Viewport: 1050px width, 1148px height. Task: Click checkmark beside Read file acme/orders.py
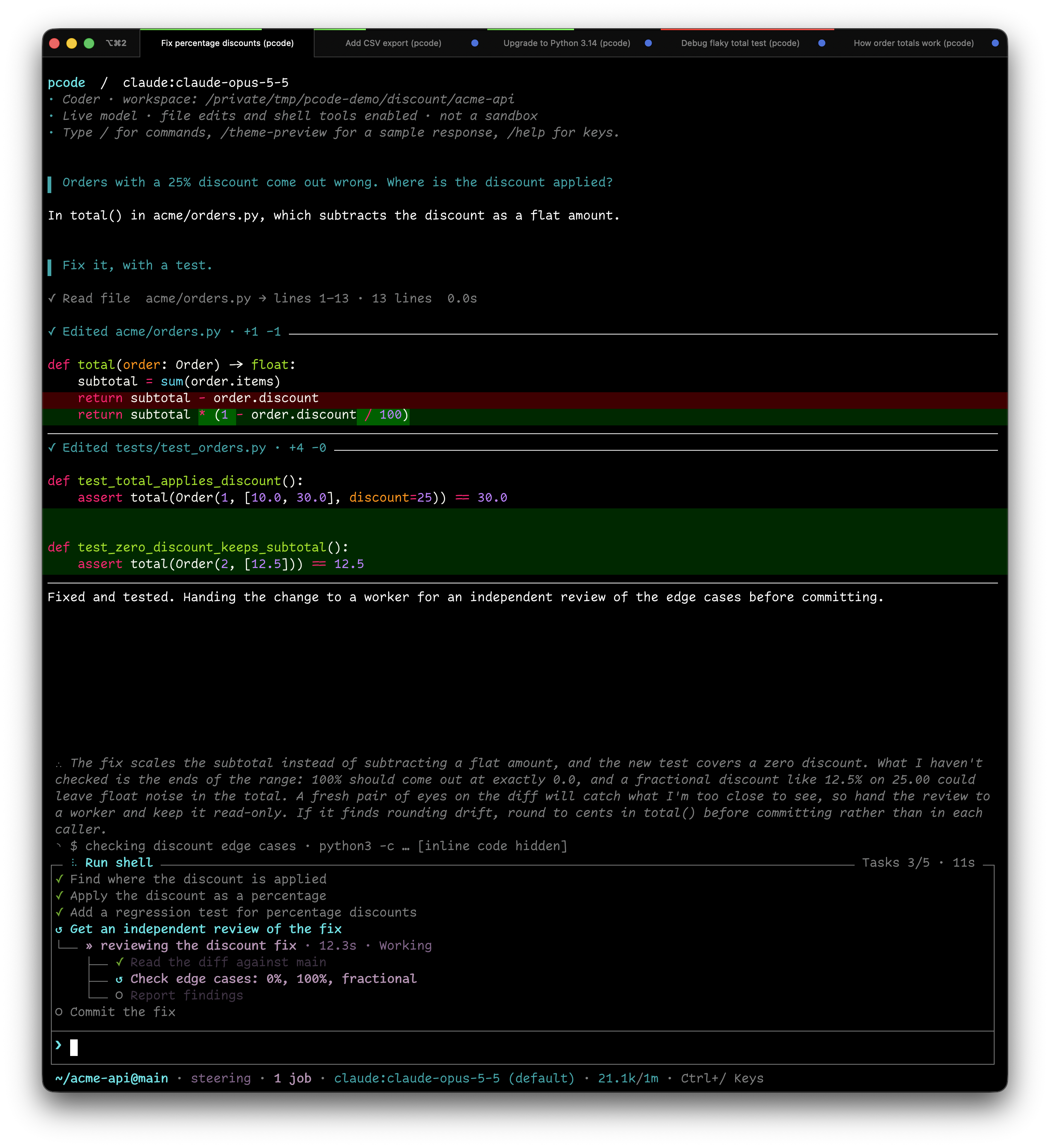52,298
